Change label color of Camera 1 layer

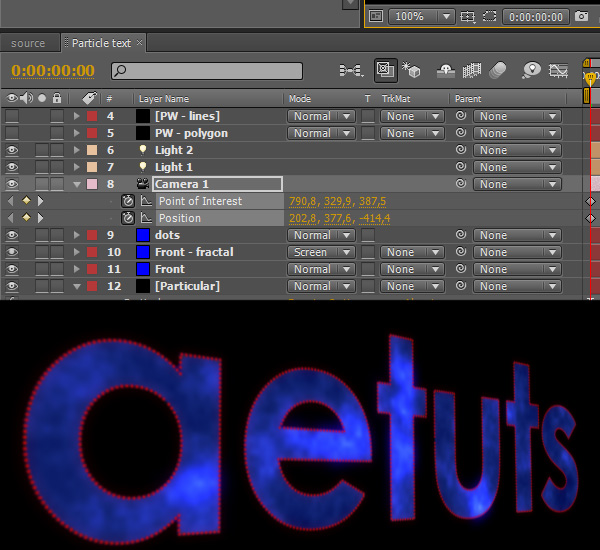92,184
